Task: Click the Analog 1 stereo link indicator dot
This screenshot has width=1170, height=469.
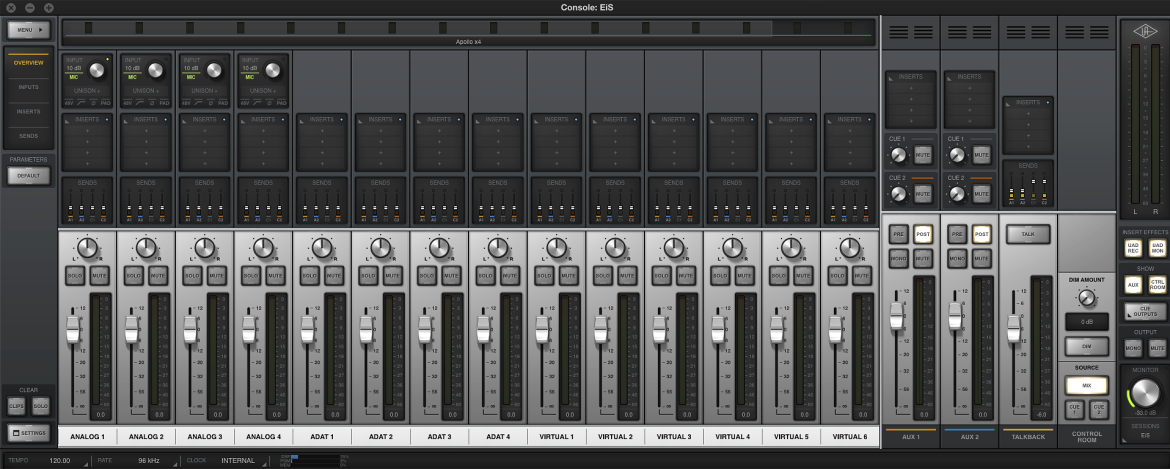Action: 107,58
